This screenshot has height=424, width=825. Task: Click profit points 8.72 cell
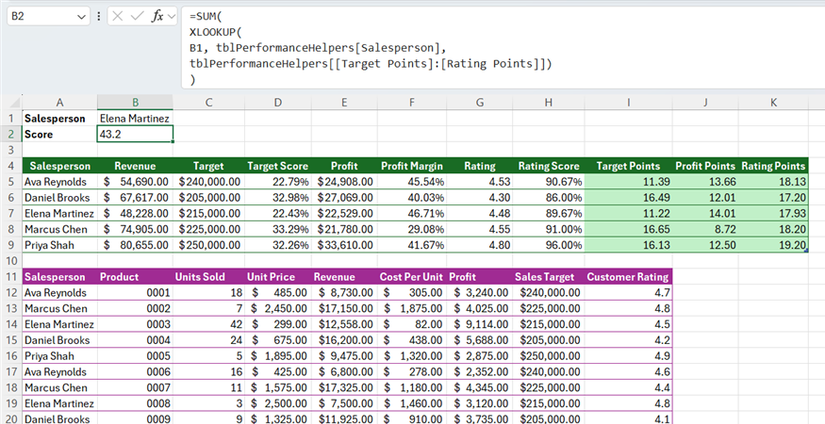tap(705, 229)
